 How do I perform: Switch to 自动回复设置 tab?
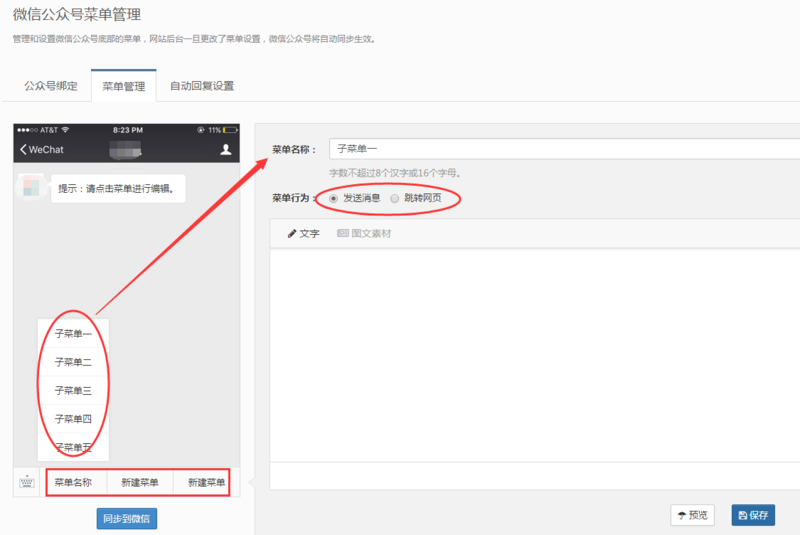[202, 86]
